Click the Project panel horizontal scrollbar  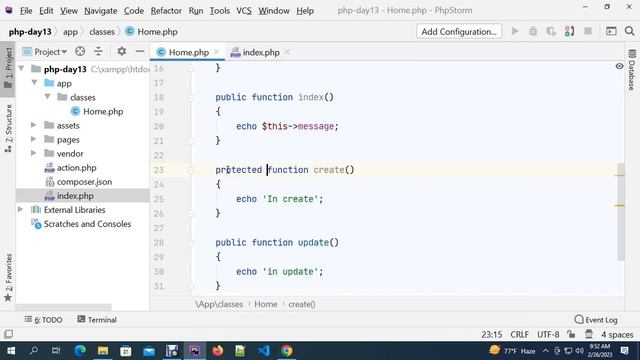pos(63,307)
